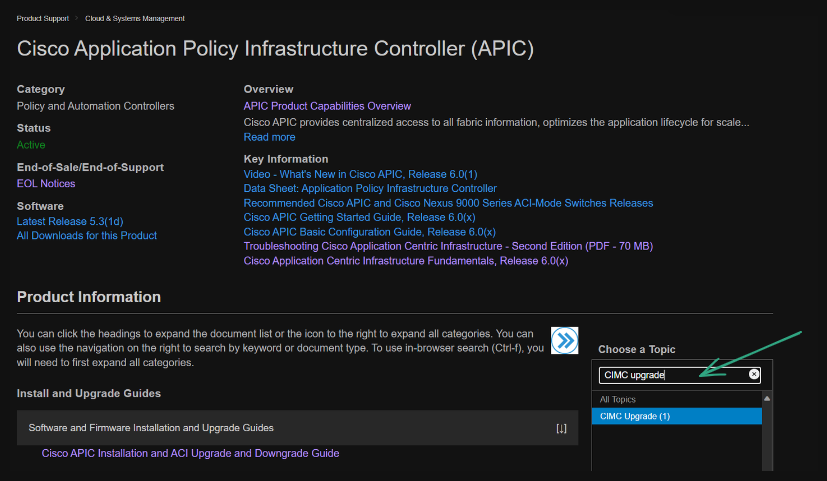This screenshot has width=827, height=481.
Task: Click the Choose a Topic label
Action: click(637, 350)
